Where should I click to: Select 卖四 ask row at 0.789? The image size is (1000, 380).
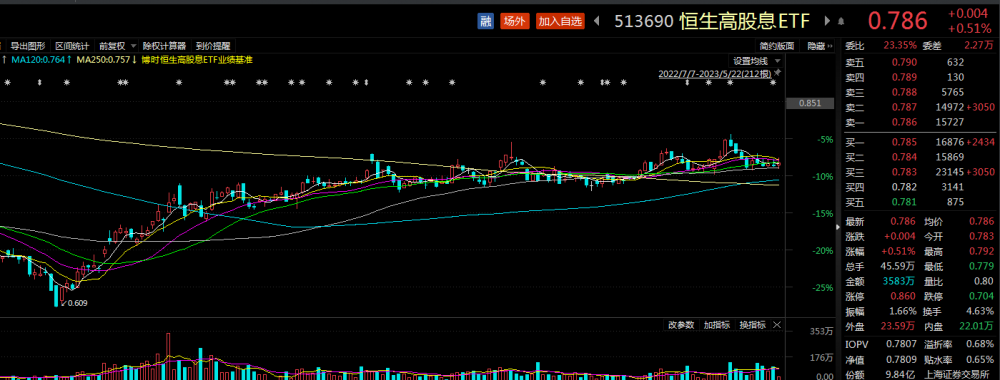click(919, 77)
